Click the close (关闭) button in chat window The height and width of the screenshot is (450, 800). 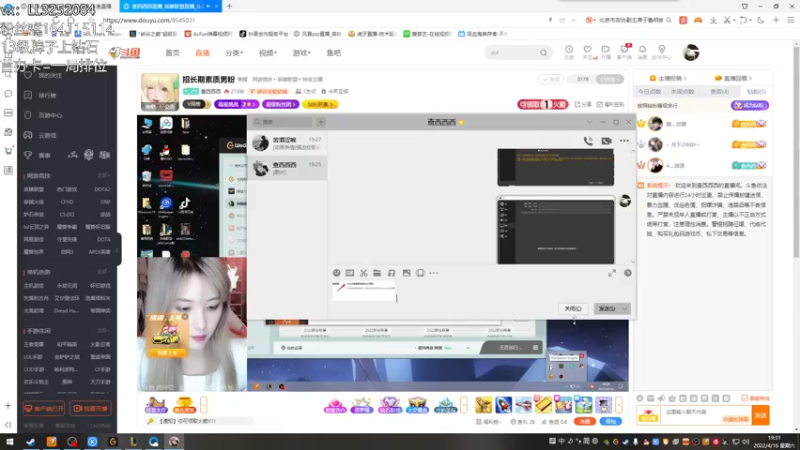pos(573,309)
